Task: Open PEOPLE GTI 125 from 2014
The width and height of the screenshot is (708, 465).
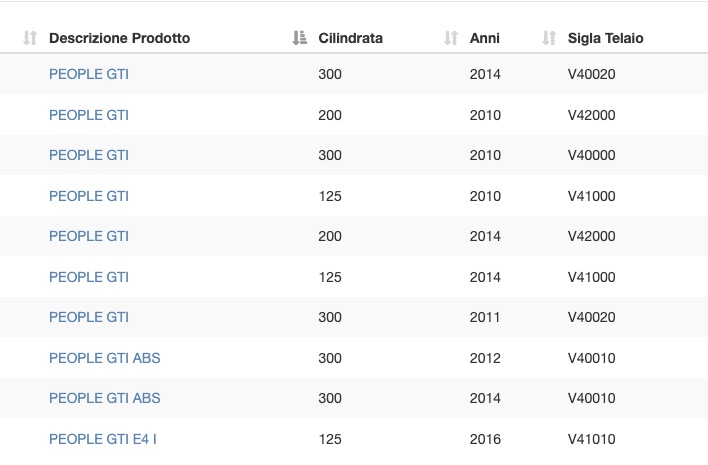Action: (88, 277)
